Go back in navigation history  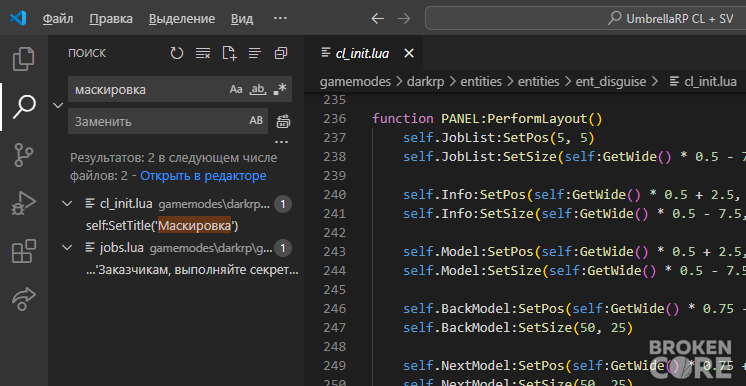pos(377,18)
